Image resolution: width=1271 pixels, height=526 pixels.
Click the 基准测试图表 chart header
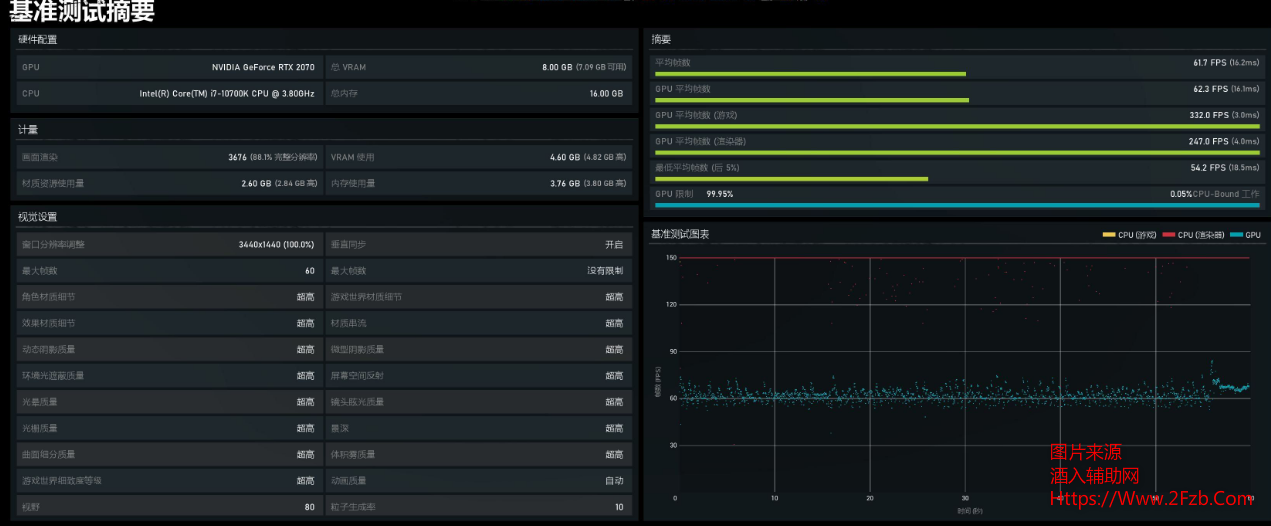tap(679, 234)
